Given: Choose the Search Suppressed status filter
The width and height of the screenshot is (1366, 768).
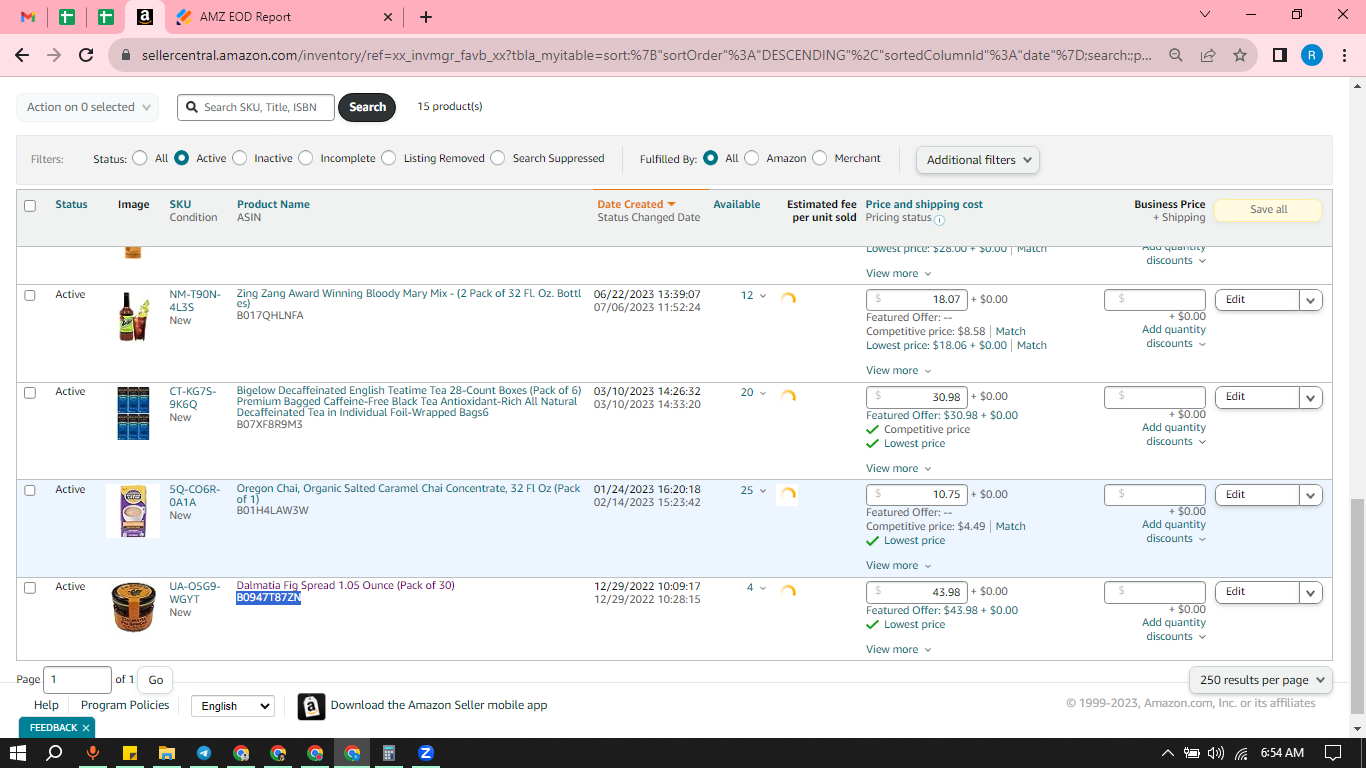Looking at the screenshot, I should click(498, 158).
